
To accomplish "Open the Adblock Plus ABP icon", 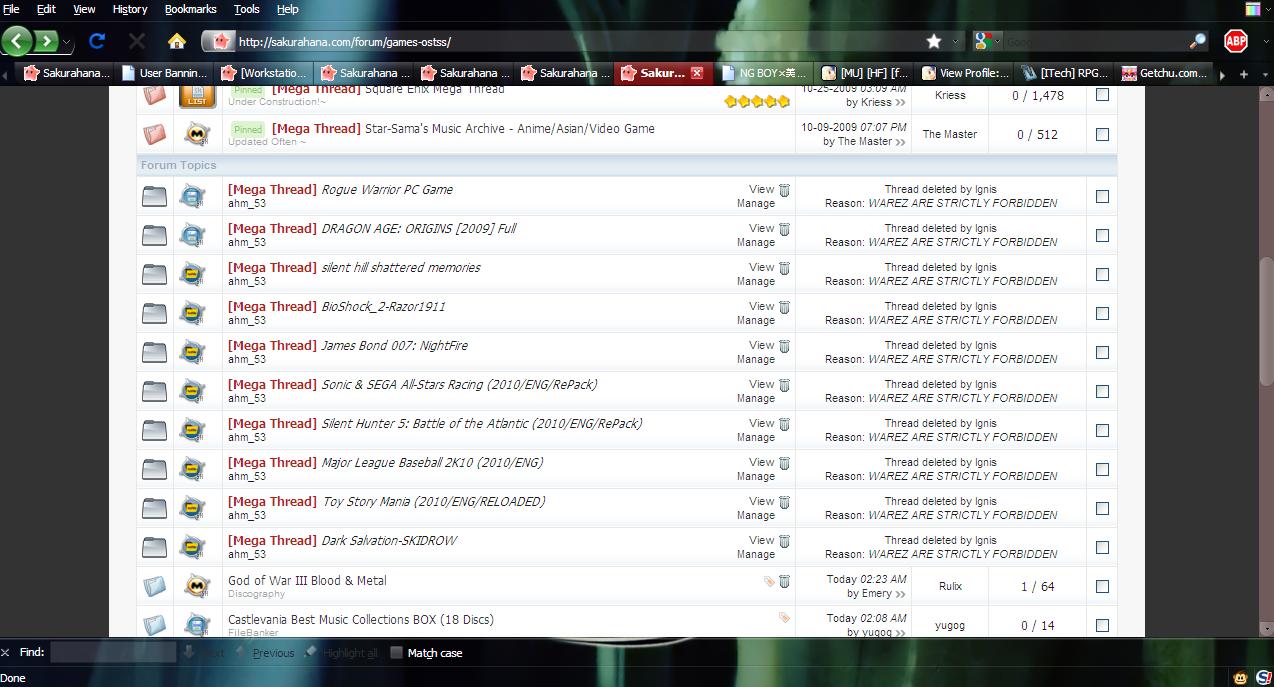I will pos(1236,41).
